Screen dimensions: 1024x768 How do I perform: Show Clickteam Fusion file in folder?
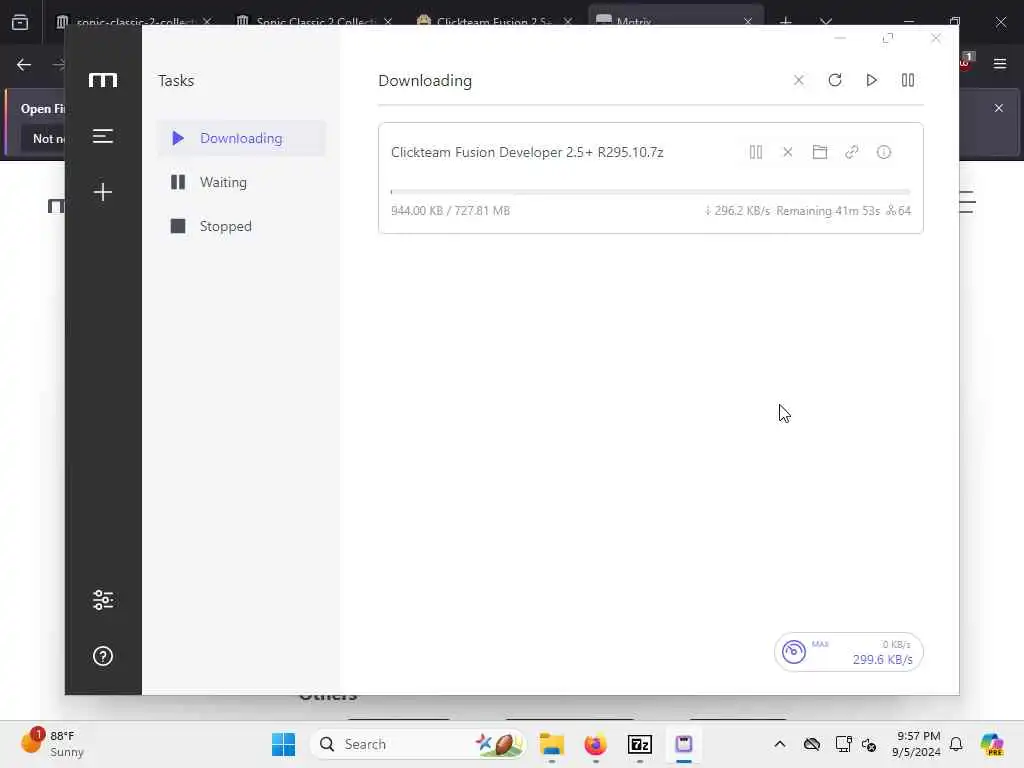click(x=820, y=152)
